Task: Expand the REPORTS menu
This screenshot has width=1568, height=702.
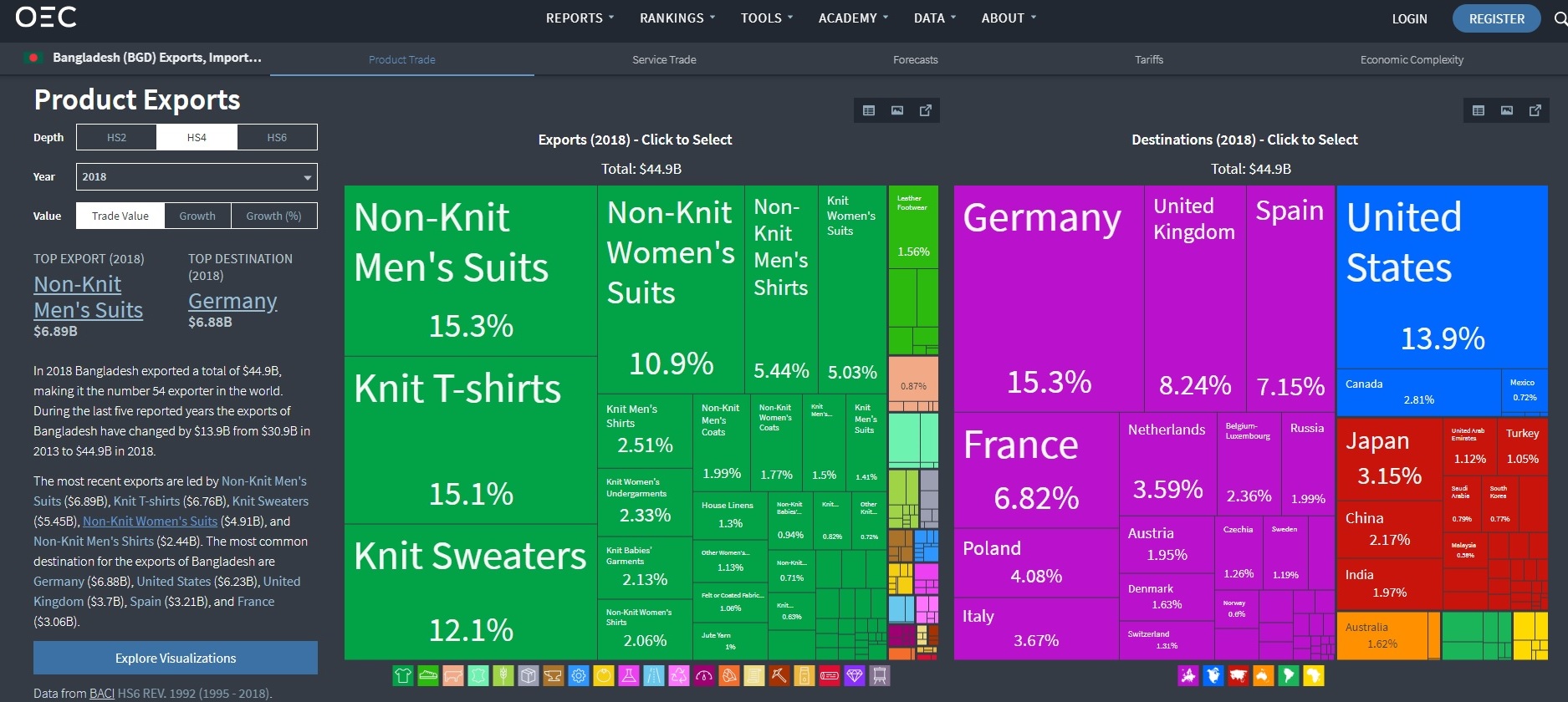Action: (580, 18)
